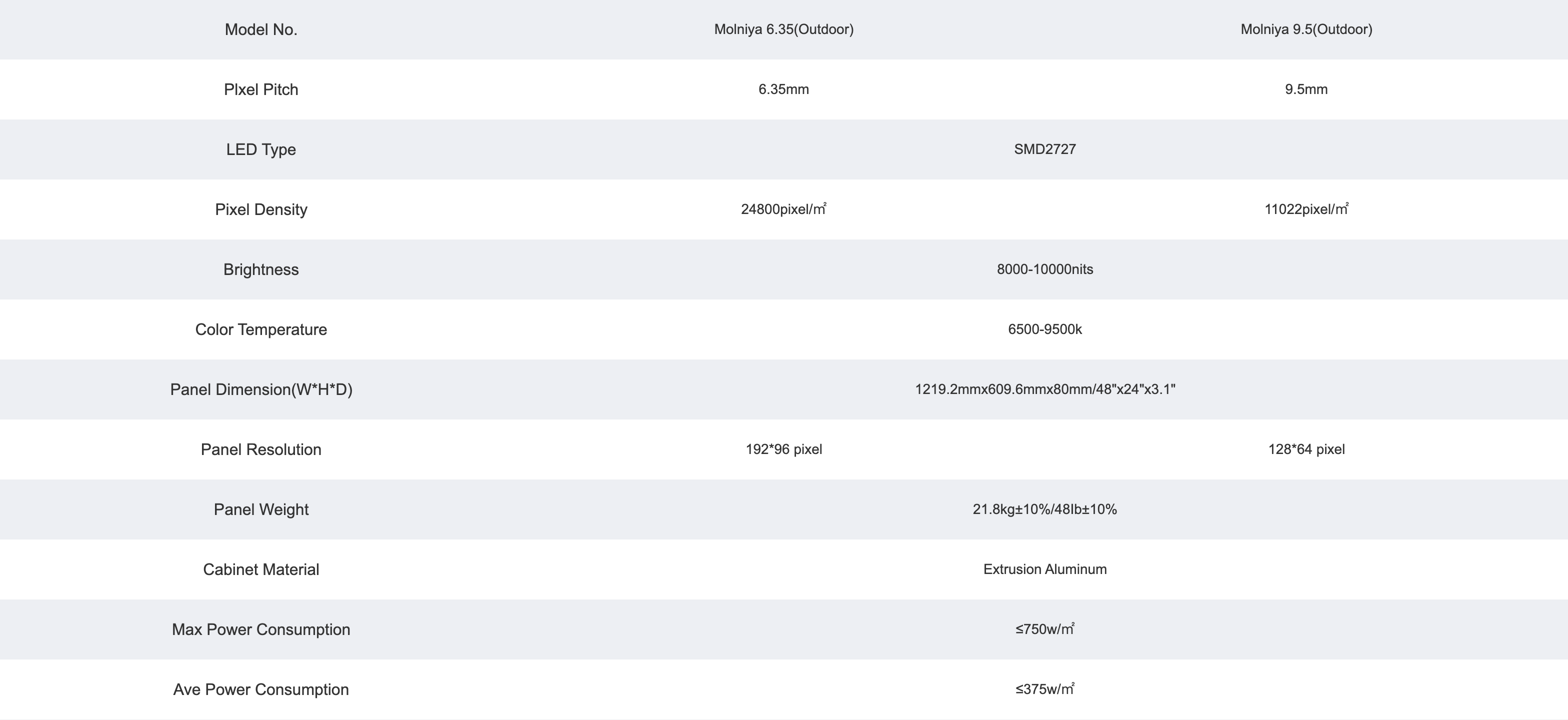This screenshot has height=720, width=1568.
Task: Select the Molniya 6.35(Outdoor) model name
Action: (783, 29)
